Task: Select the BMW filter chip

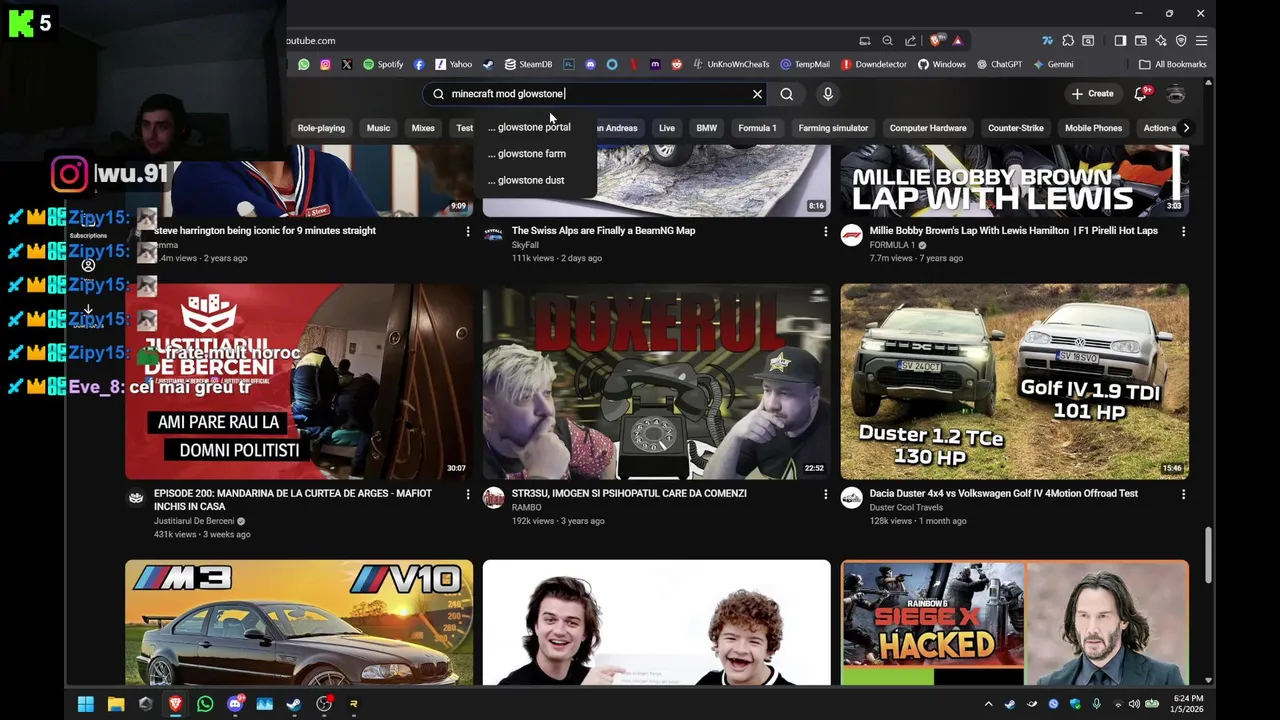Action: pyautogui.click(x=707, y=128)
